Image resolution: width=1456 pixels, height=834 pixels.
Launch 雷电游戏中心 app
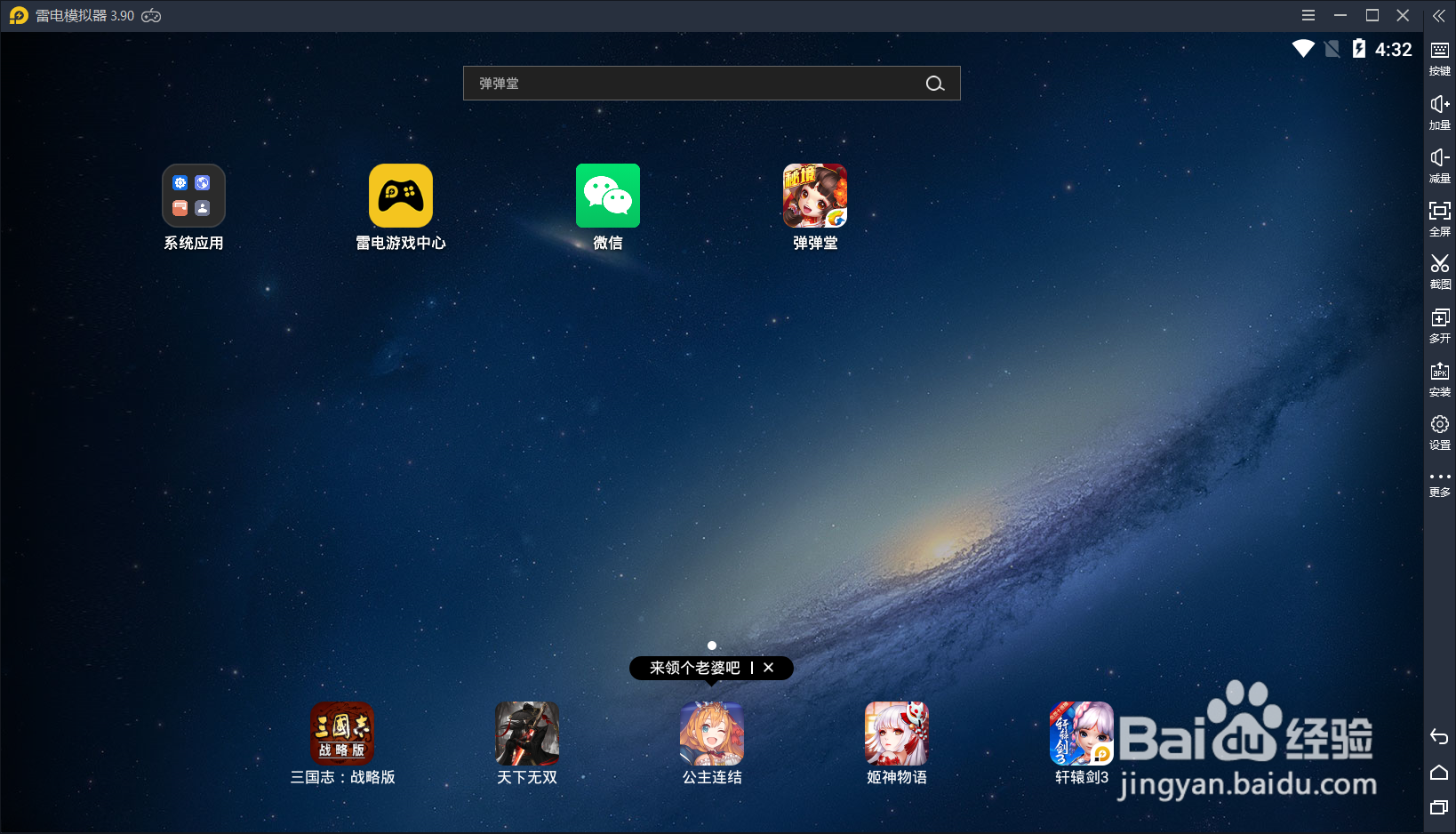[x=401, y=196]
